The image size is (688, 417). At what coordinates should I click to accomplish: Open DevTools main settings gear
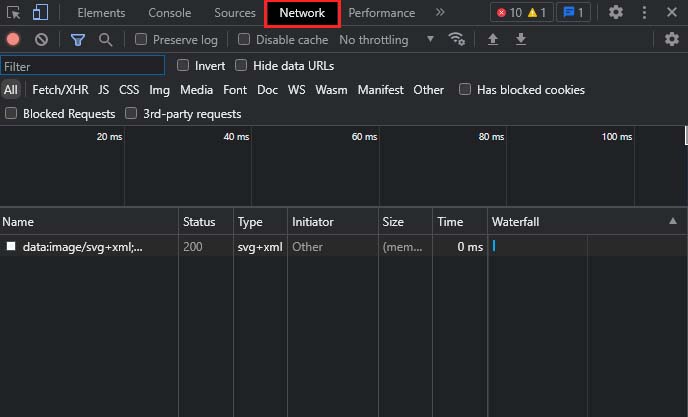(x=616, y=12)
